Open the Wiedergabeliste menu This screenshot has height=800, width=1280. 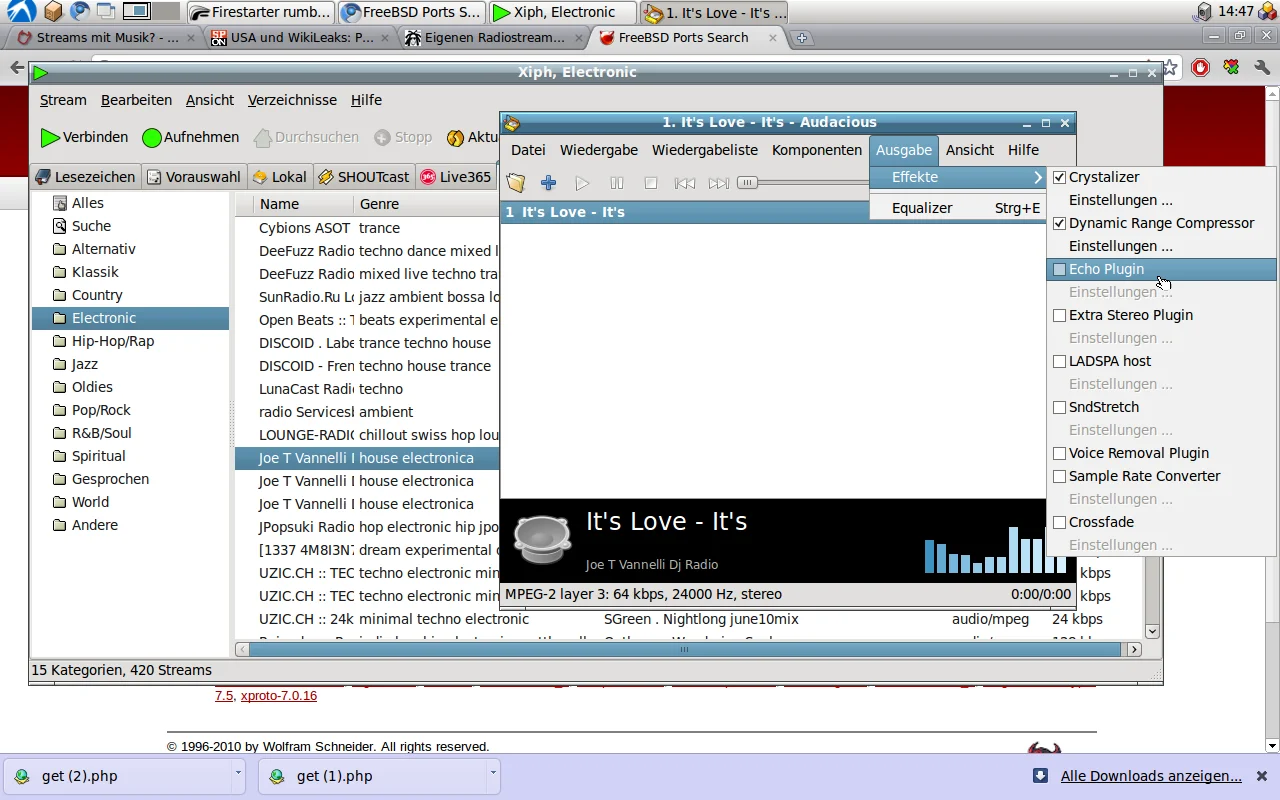(x=705, y=150)
